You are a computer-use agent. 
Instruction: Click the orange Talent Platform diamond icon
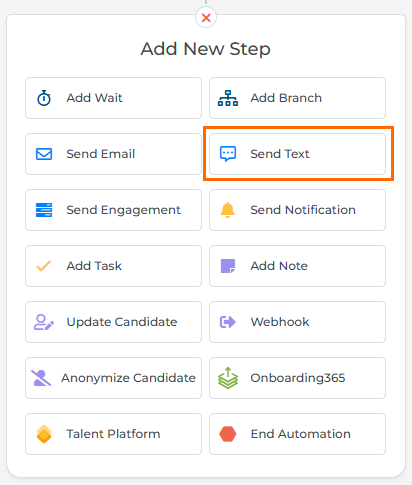pyautogui.click(x=44, y=434)
